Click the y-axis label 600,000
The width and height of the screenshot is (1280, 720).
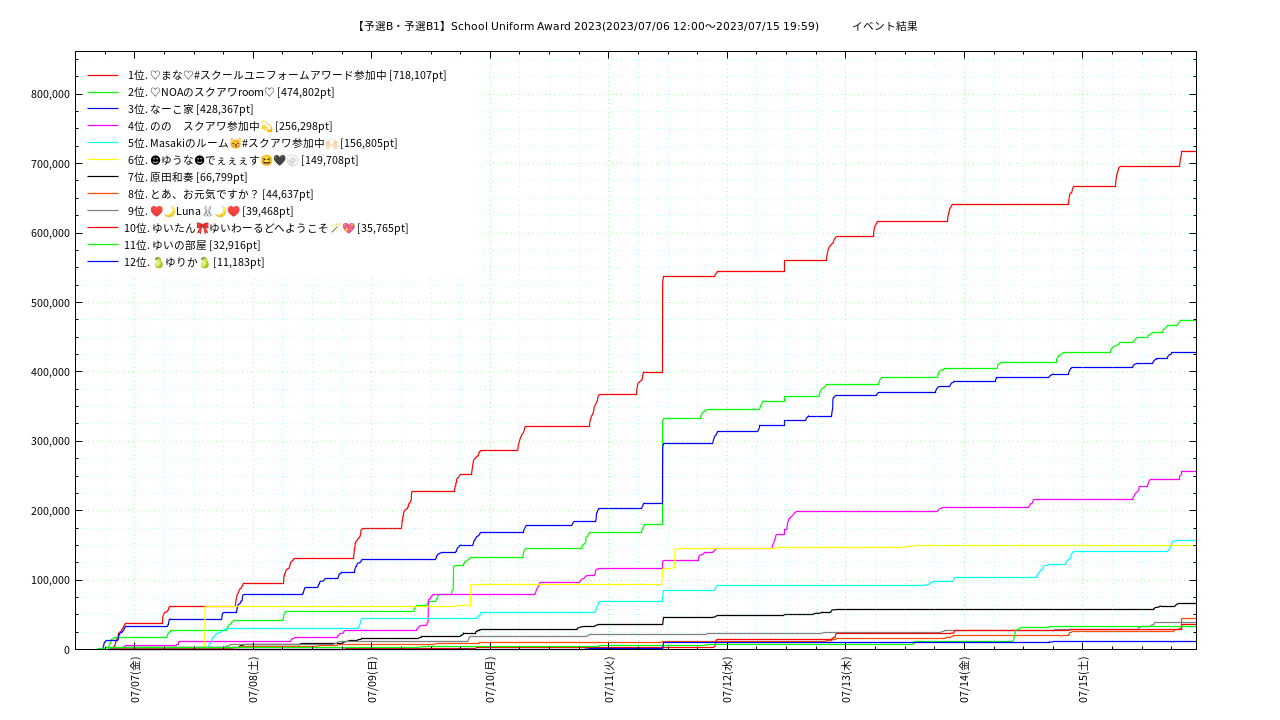[x=50, y=233]
